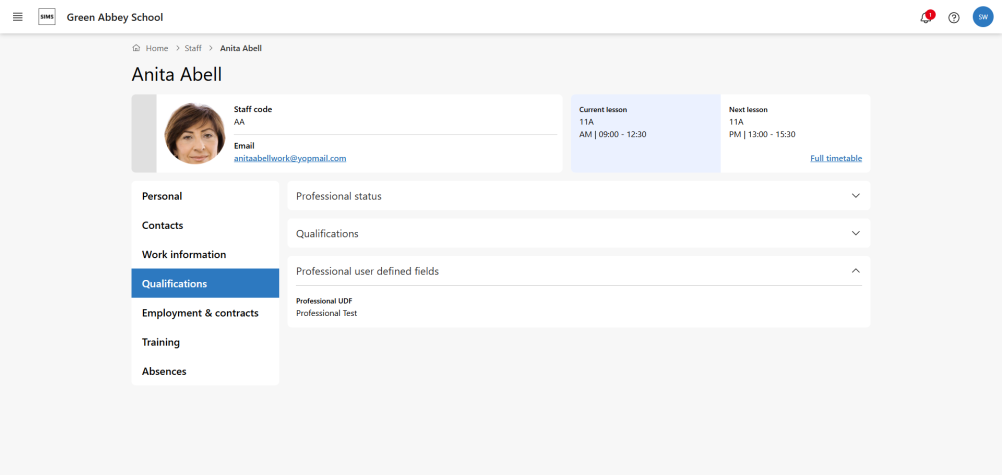1002x475 pixels.
Task: Open the SW user avatar menu
Action: pos(982,17)
